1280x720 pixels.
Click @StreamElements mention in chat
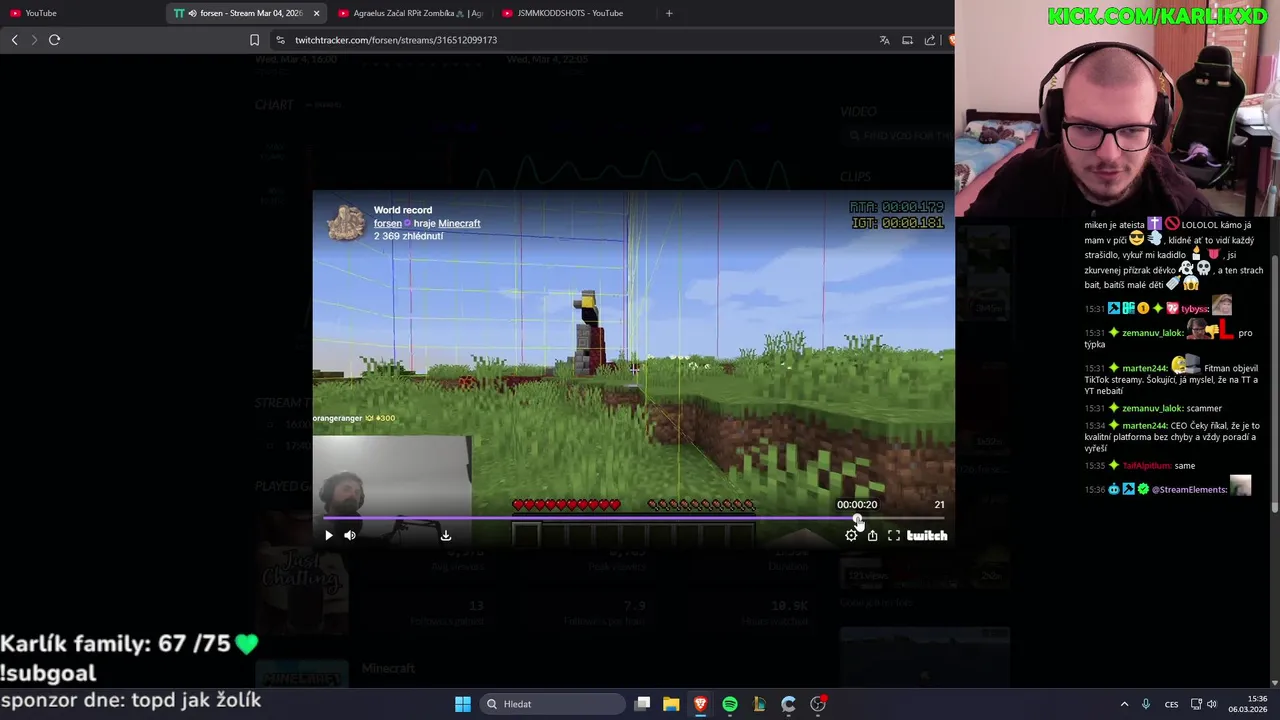(x=1188, y=490)
